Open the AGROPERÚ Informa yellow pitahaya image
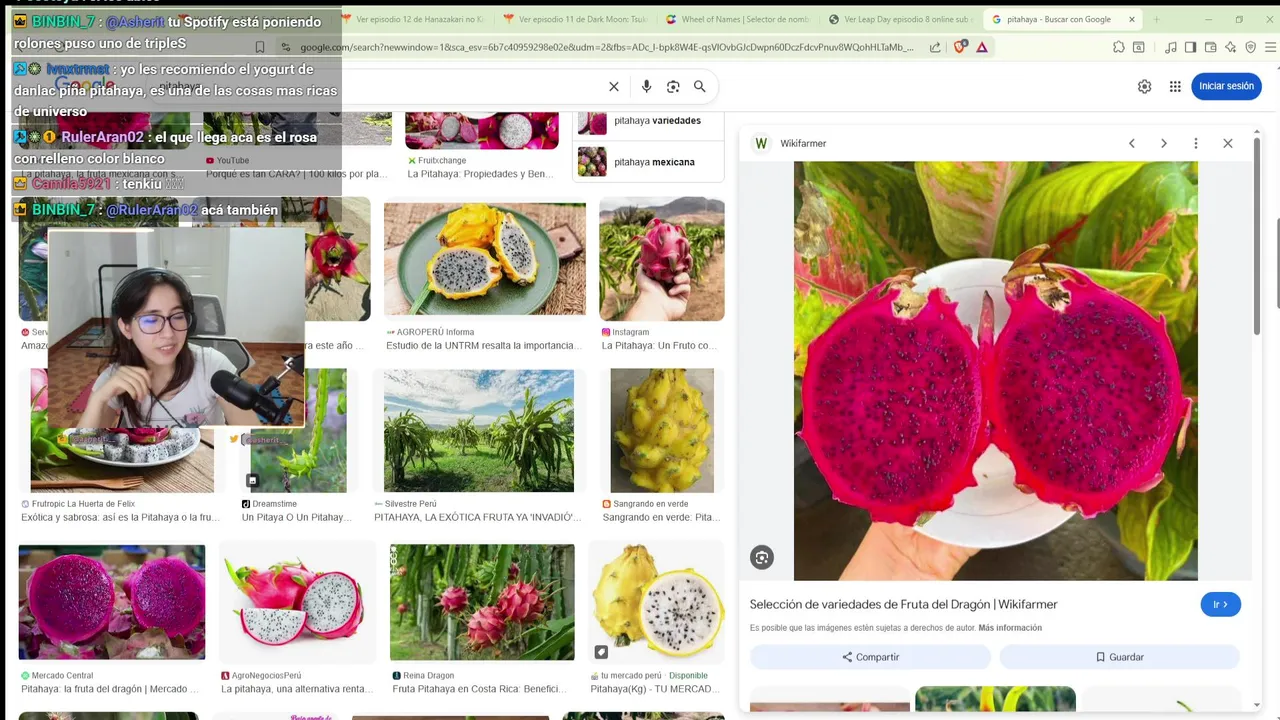The image size is (1280, 720). (485, 259)
